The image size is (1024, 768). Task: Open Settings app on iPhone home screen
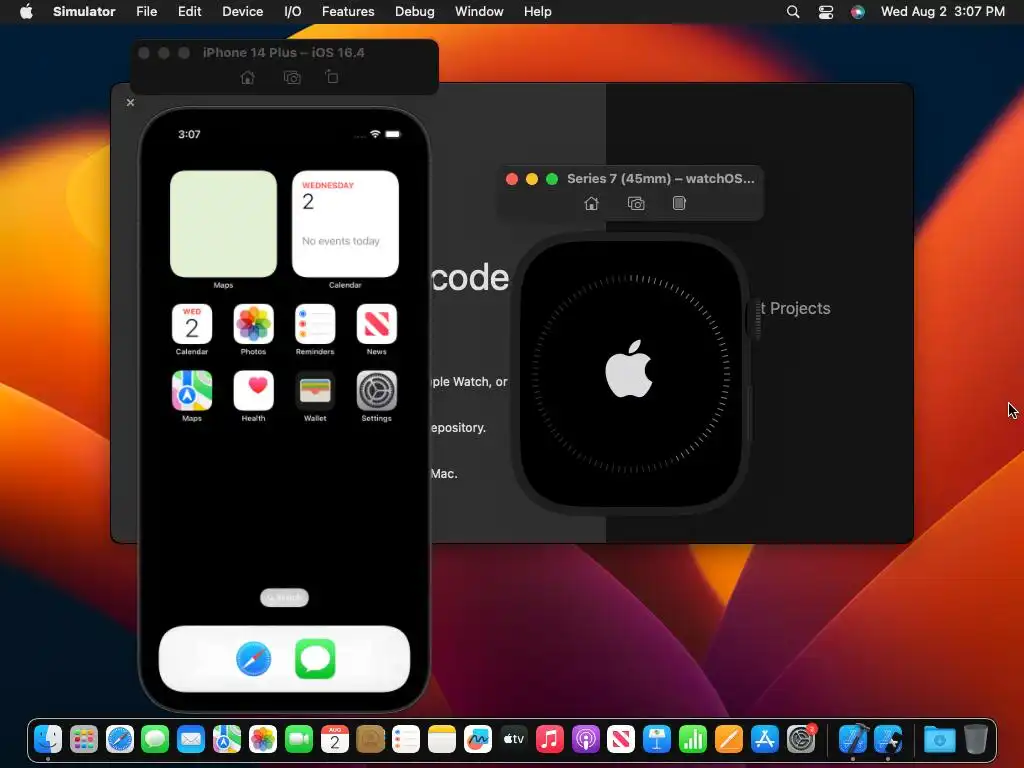click(x=376, y=391)
